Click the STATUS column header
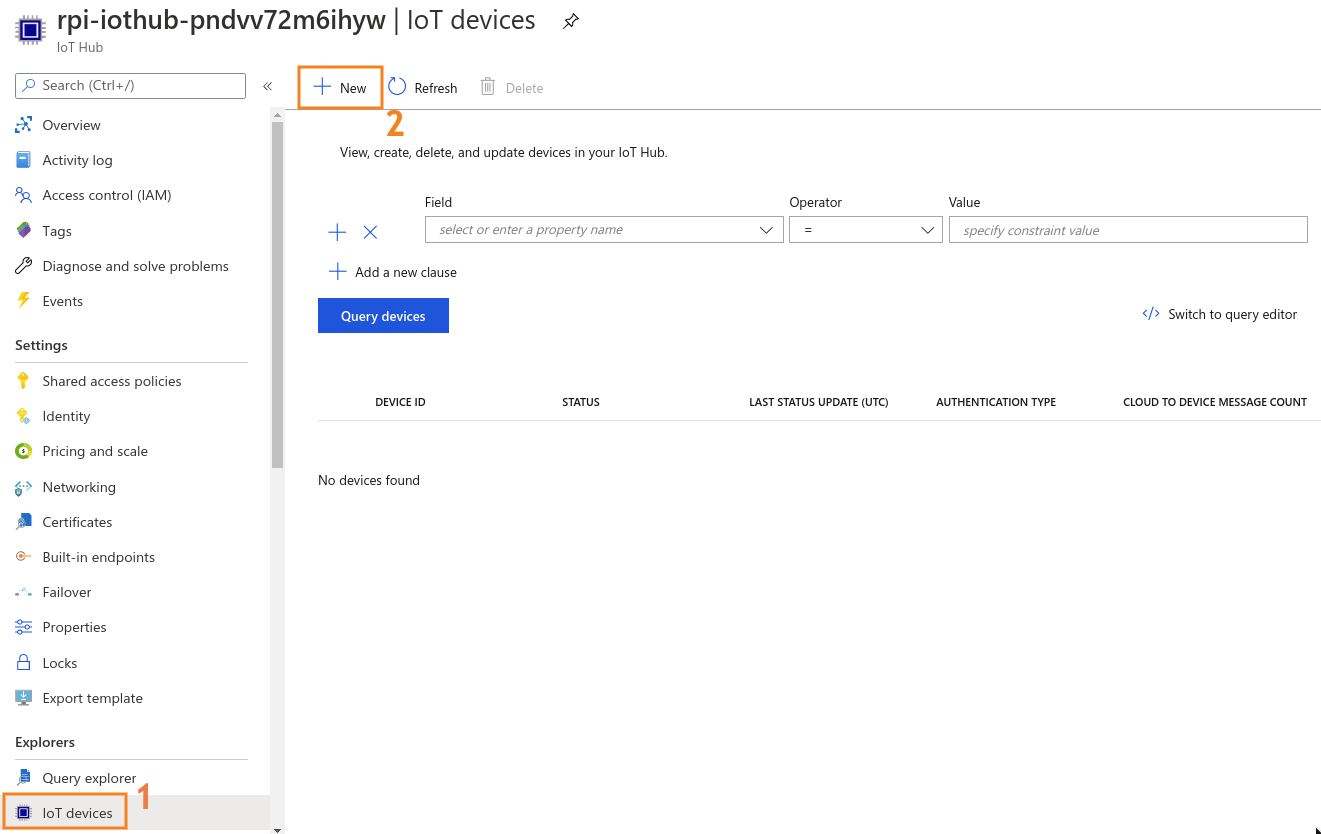Screen dimensions: 1321x834 581,402
